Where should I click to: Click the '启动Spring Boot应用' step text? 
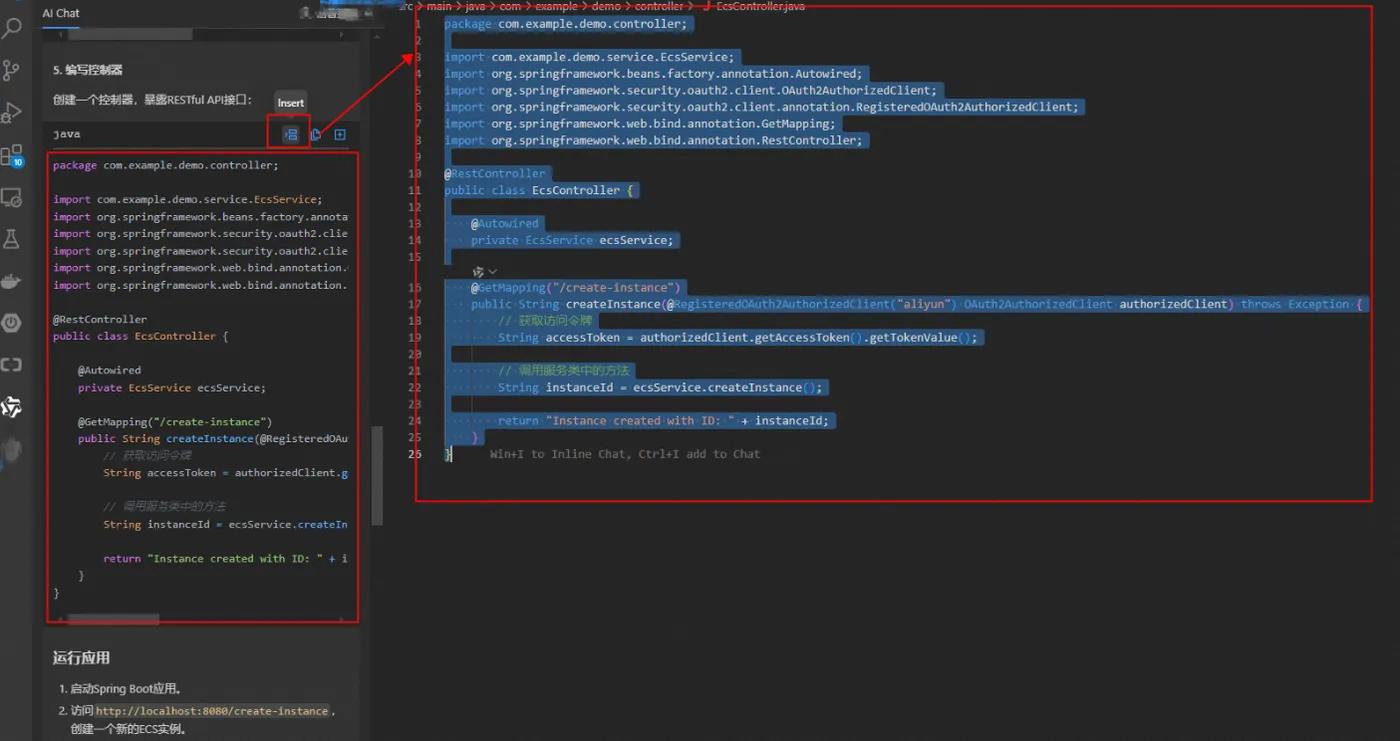[125, 689]
